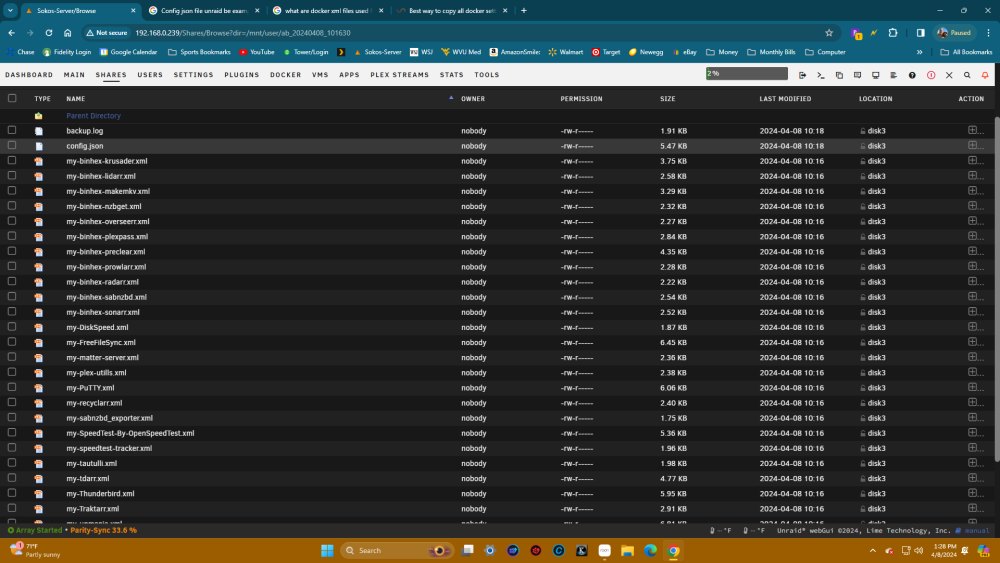The image size is (1000, 563).
Task: Select checkbox for my-binhex-plexpass.xml
Action: click(12, 236)
